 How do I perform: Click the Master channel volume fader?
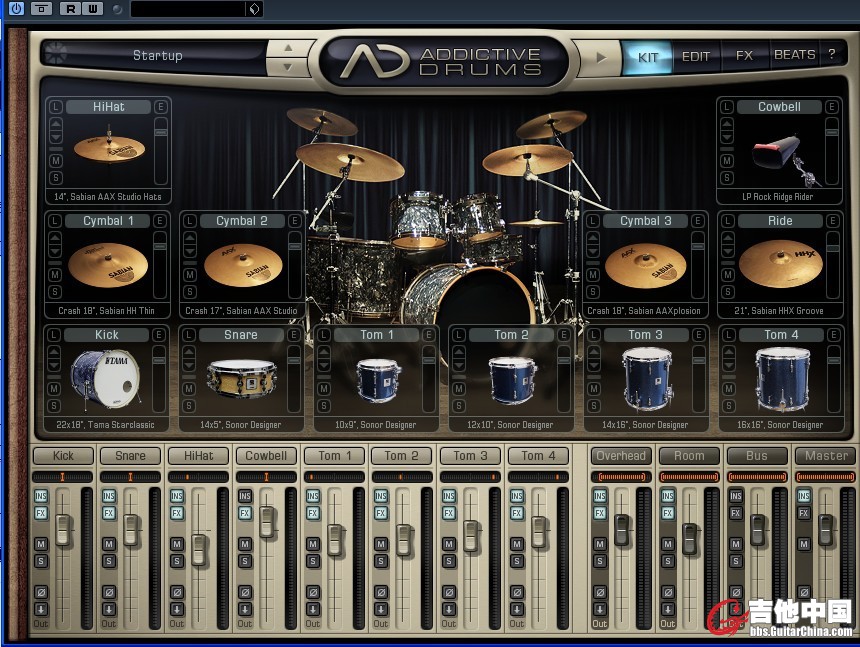coord(826,529)
